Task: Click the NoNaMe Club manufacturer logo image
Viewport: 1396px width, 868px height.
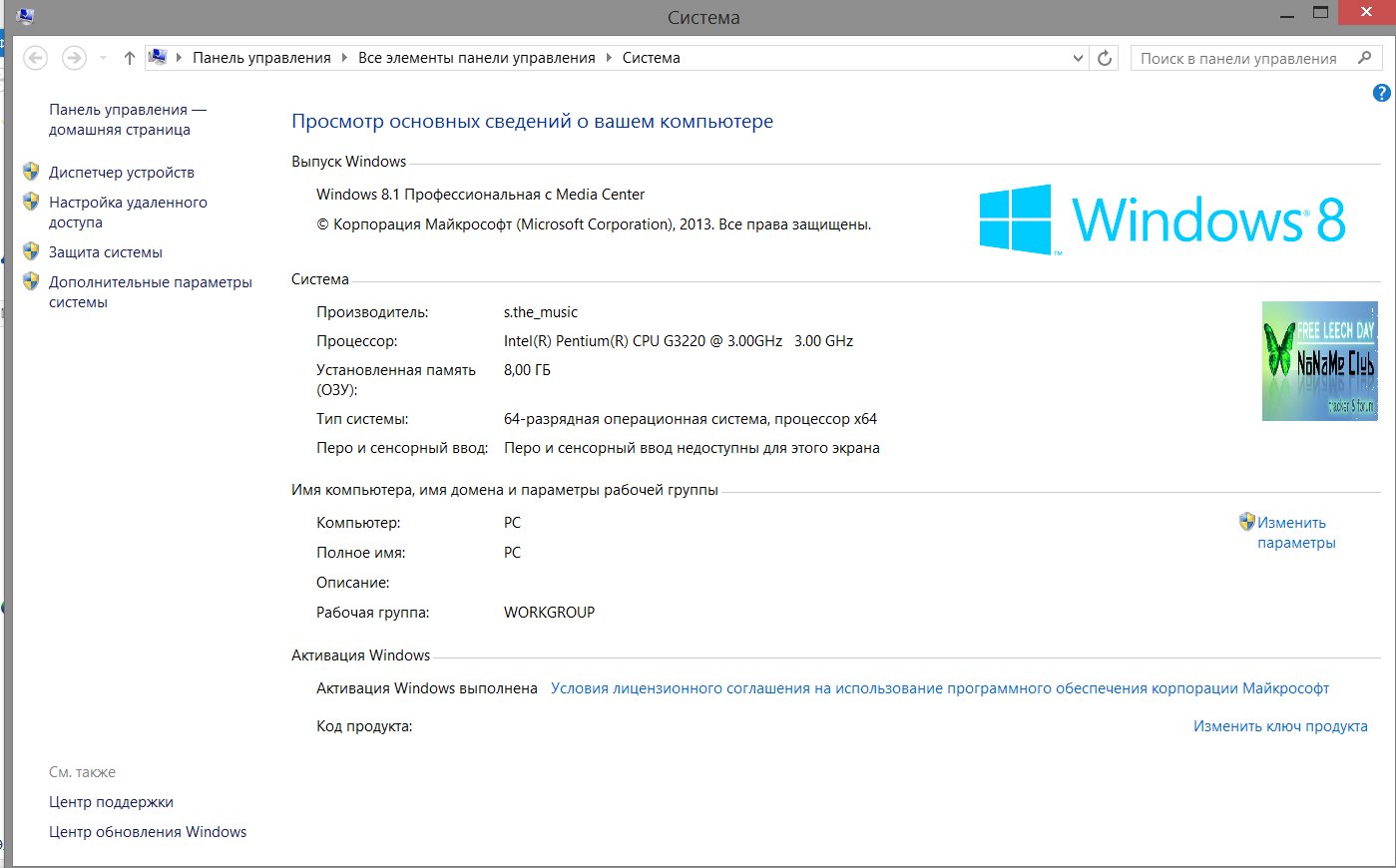Action: point(1319,361)
